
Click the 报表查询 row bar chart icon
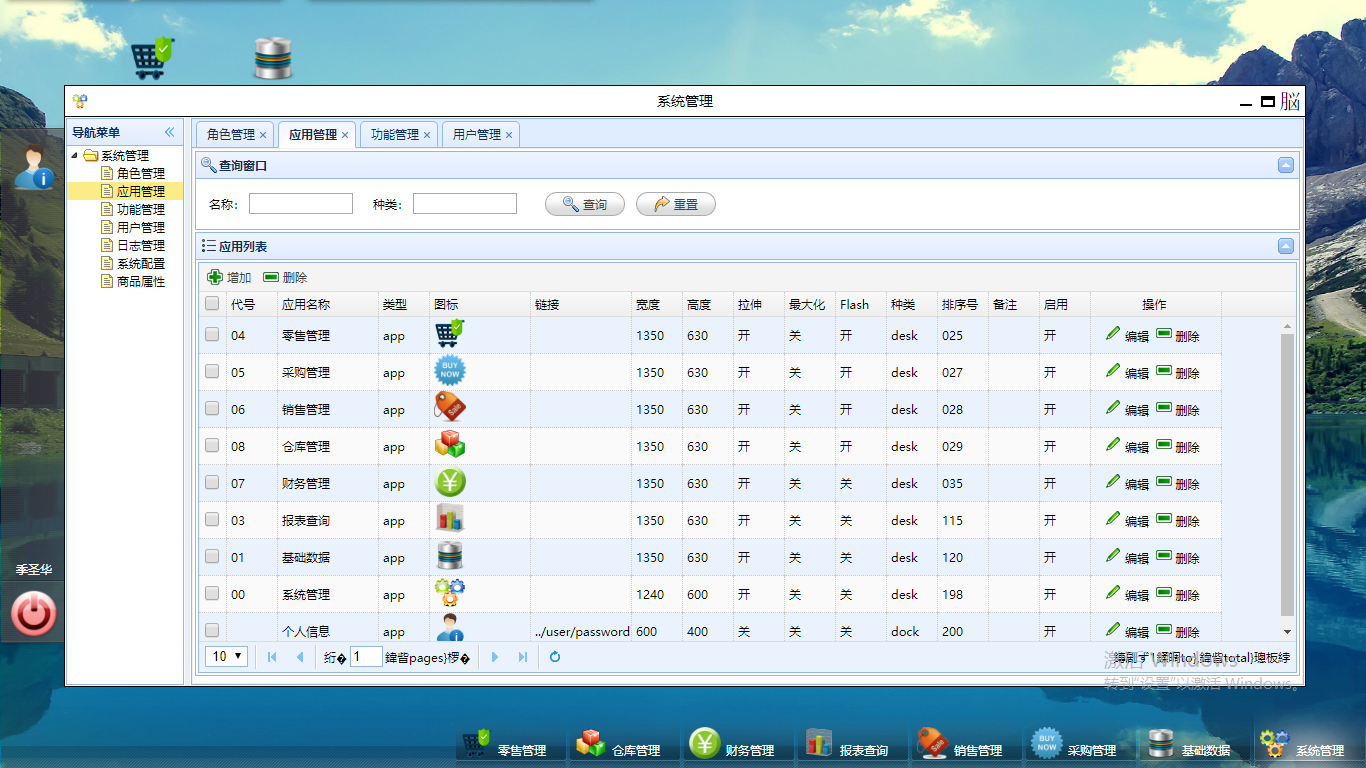tap(450, 519)
